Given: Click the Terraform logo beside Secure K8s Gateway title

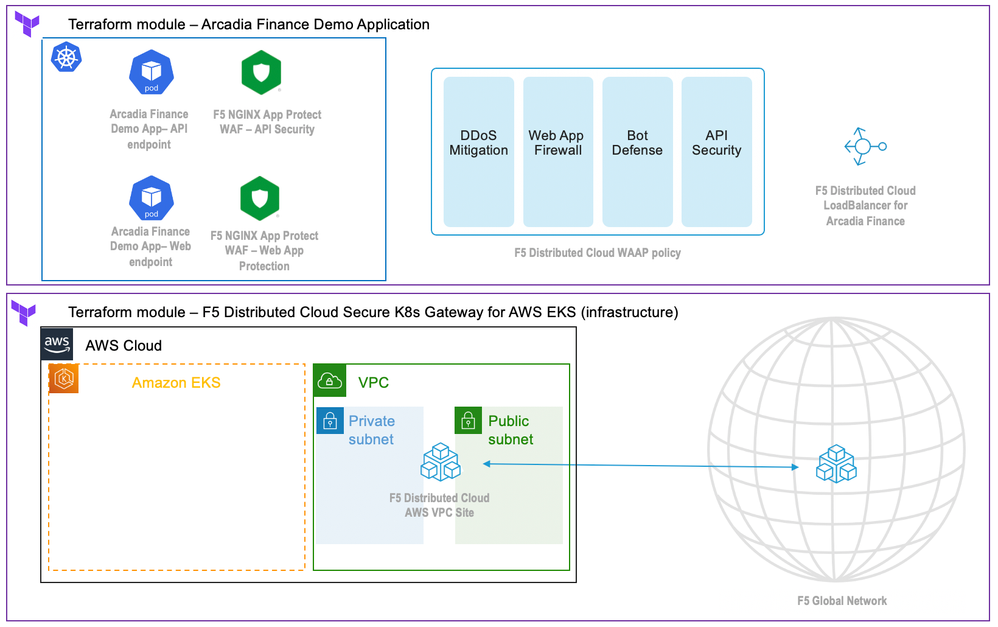Looking at the screenshot, I should point(24,313).
